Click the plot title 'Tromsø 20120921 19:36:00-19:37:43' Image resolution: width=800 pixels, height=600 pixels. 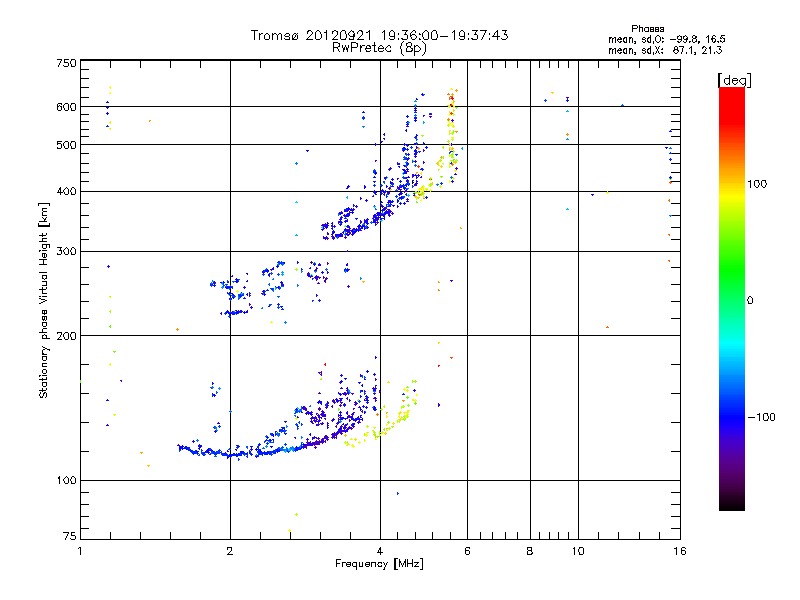pos(380,35)
